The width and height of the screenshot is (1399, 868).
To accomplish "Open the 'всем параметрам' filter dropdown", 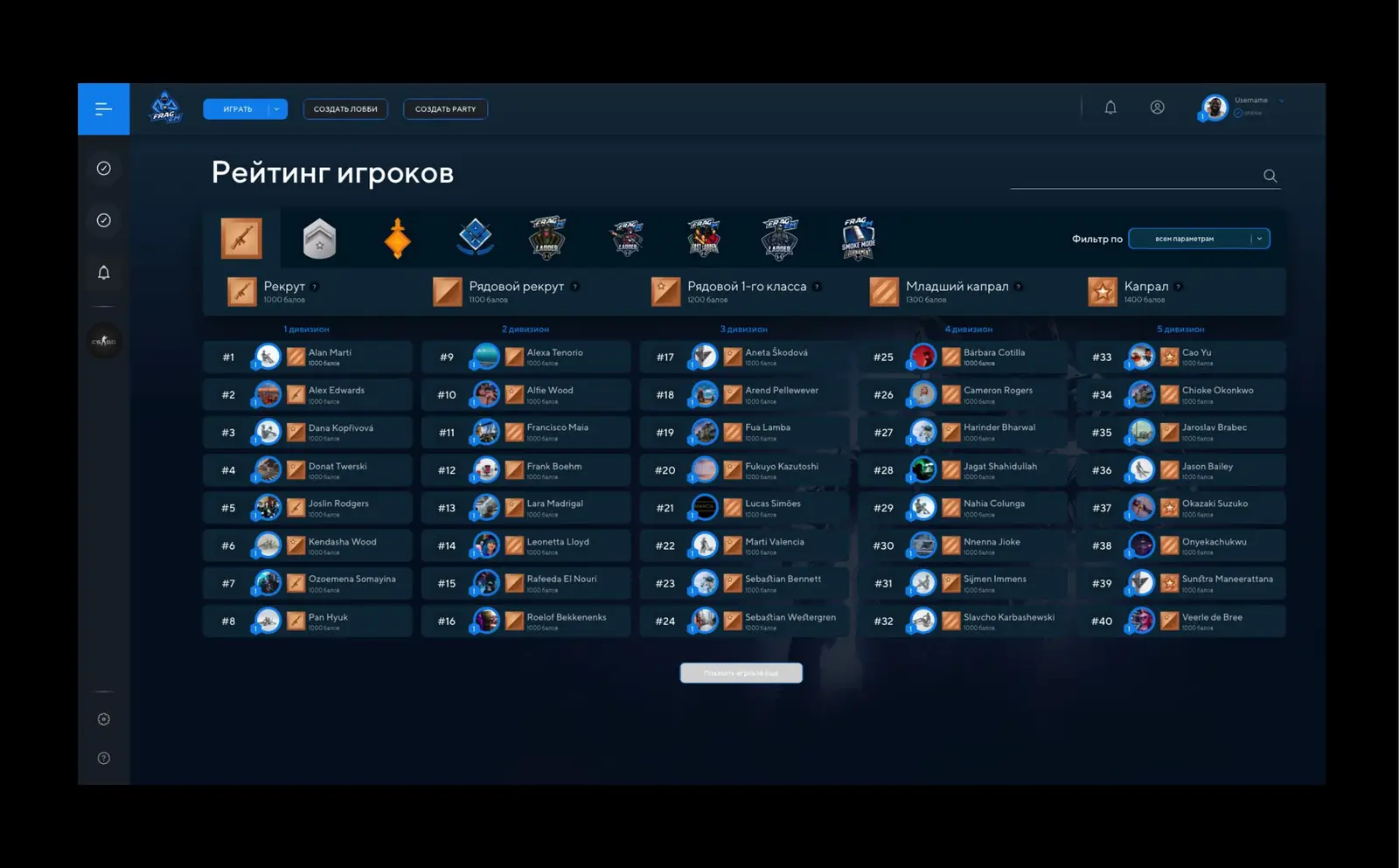I will click(1199, 239).
